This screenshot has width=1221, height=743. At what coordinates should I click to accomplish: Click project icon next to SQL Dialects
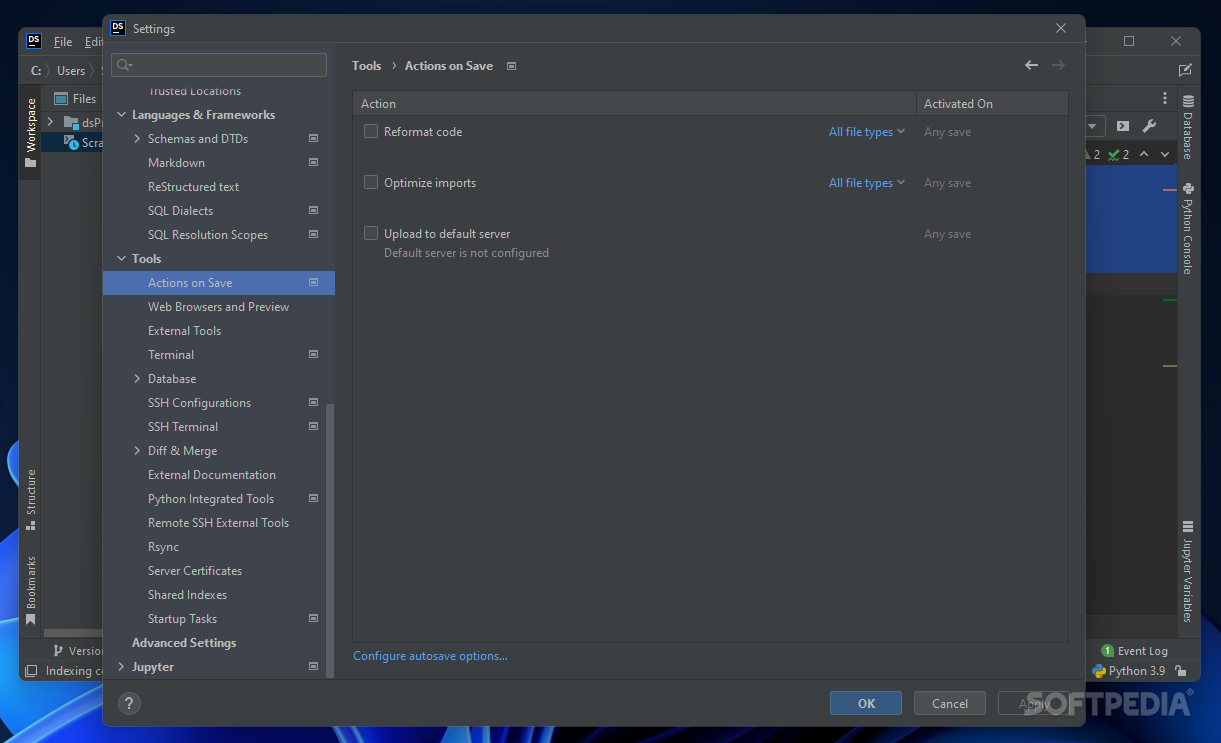pyautogui.click(x=313, y=211)
